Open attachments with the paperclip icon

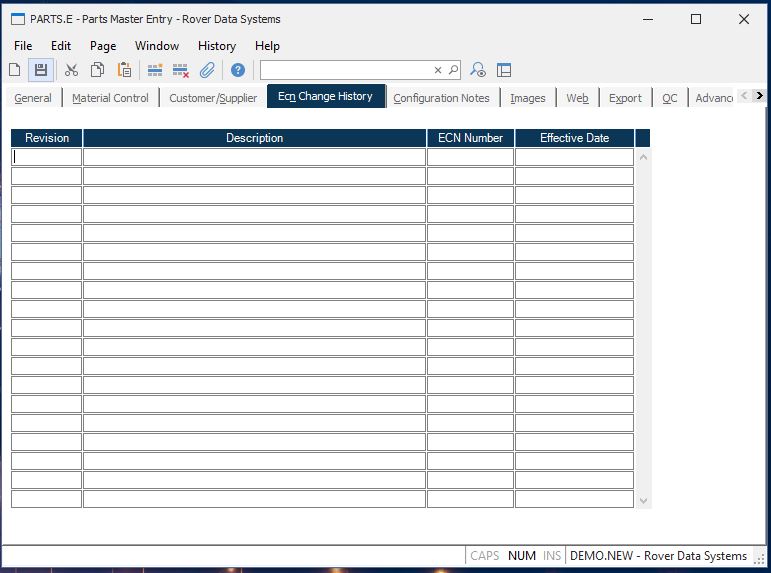pos(207,70)
